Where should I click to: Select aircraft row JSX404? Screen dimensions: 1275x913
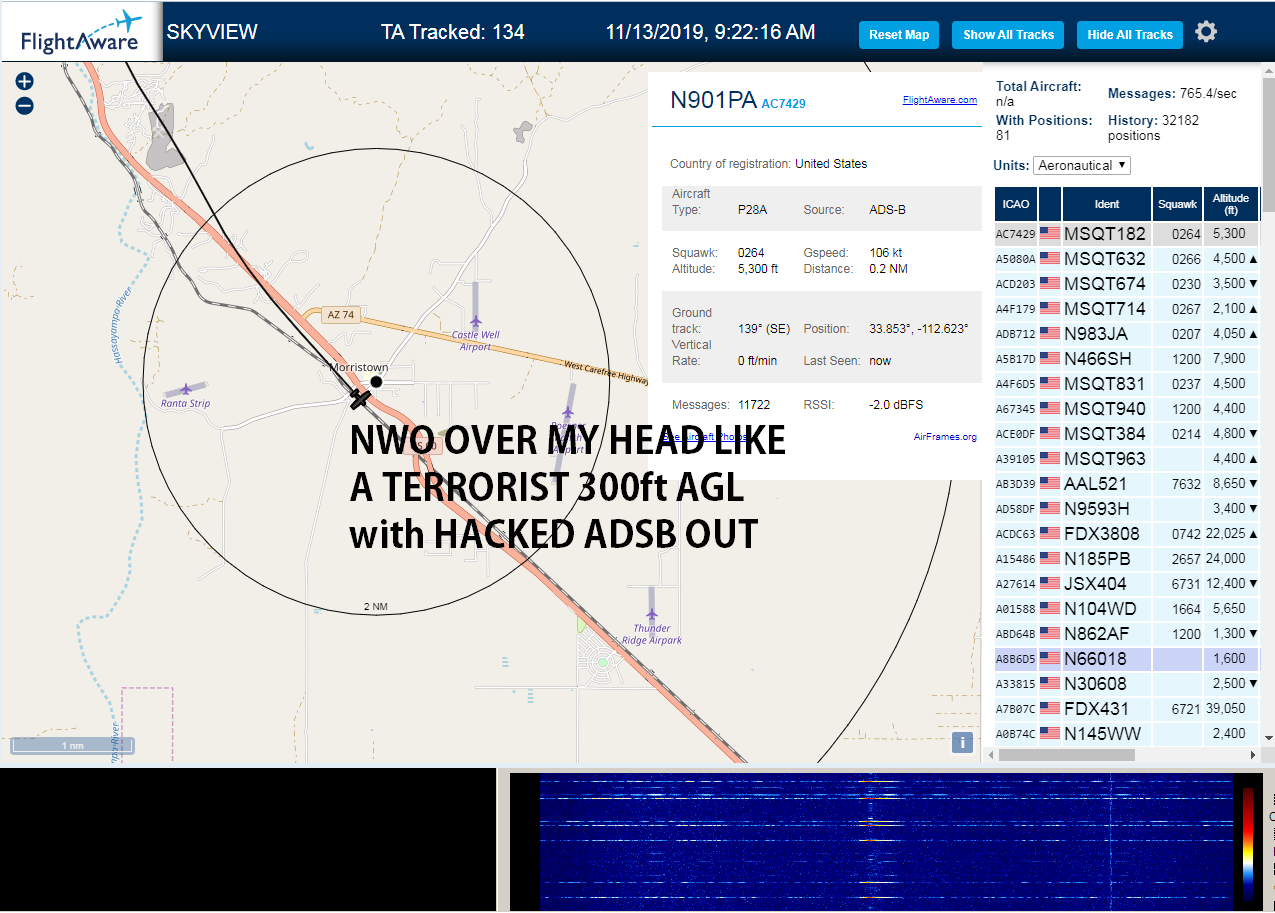point(1127,584)
